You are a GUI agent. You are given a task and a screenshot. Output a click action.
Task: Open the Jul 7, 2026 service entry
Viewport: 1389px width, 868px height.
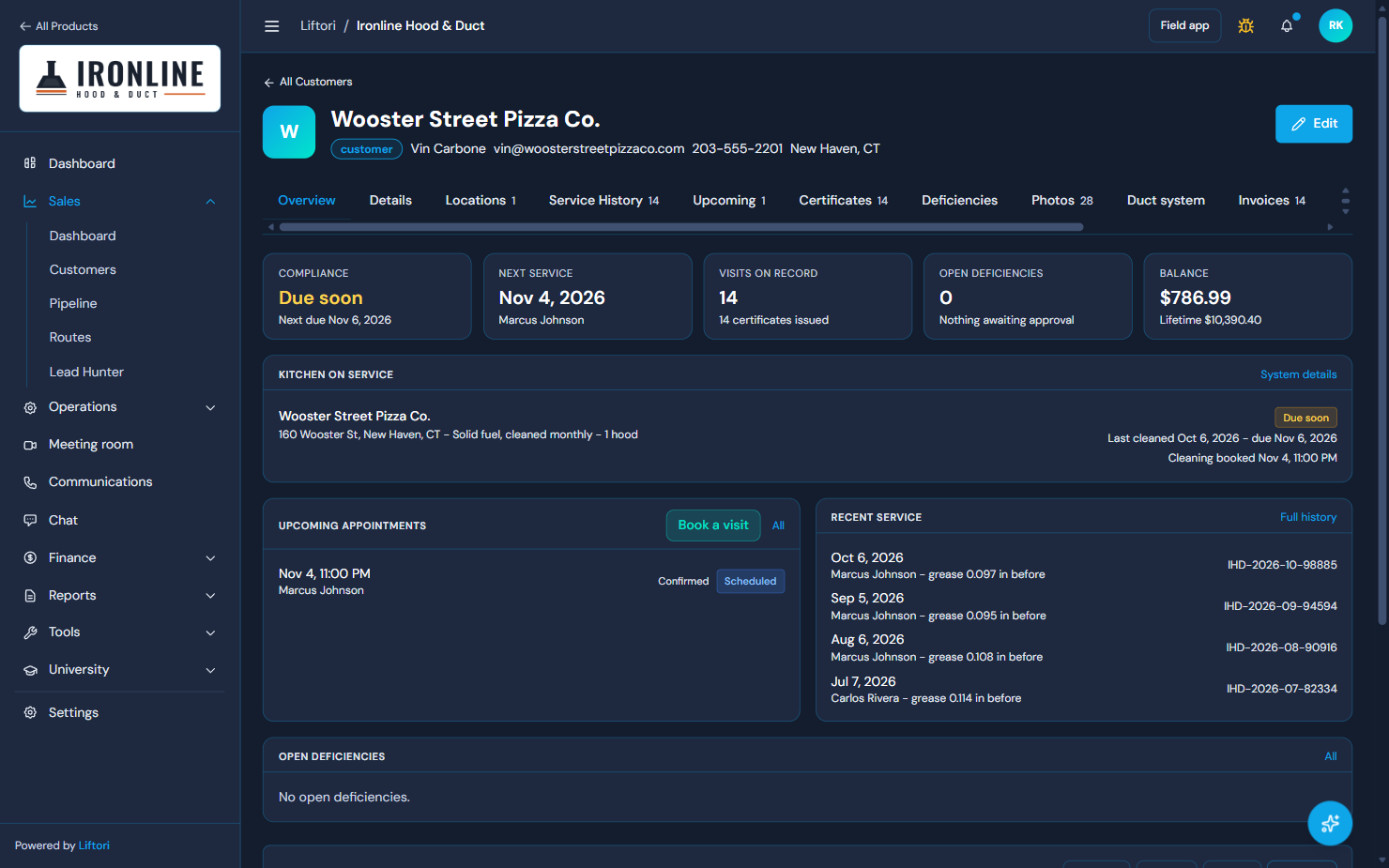pos(1084,688)
